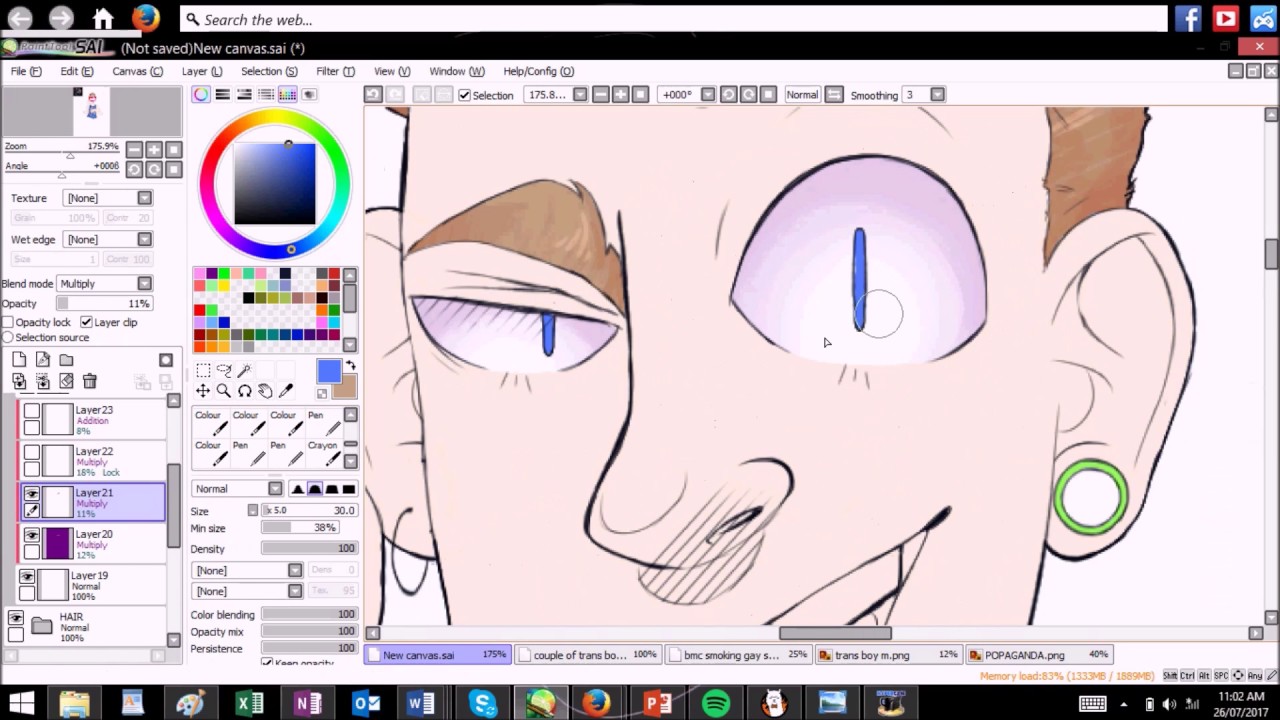1280x720 pixels.
Task: Clear the layer with eraser icon
Action: click(x=66, y=381)
